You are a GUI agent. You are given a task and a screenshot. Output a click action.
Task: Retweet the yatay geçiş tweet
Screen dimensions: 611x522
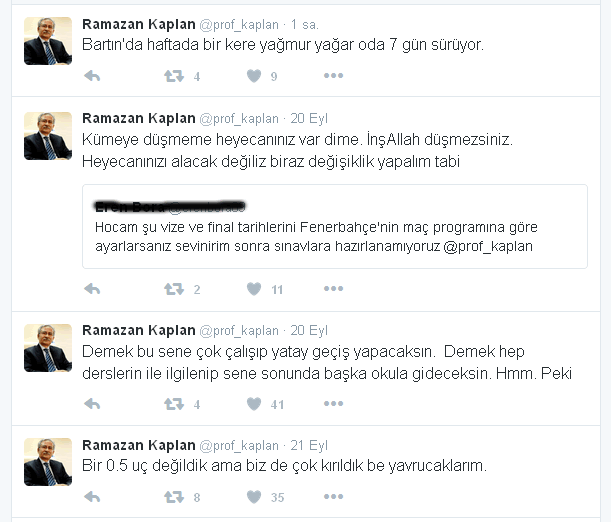[174, 404]
